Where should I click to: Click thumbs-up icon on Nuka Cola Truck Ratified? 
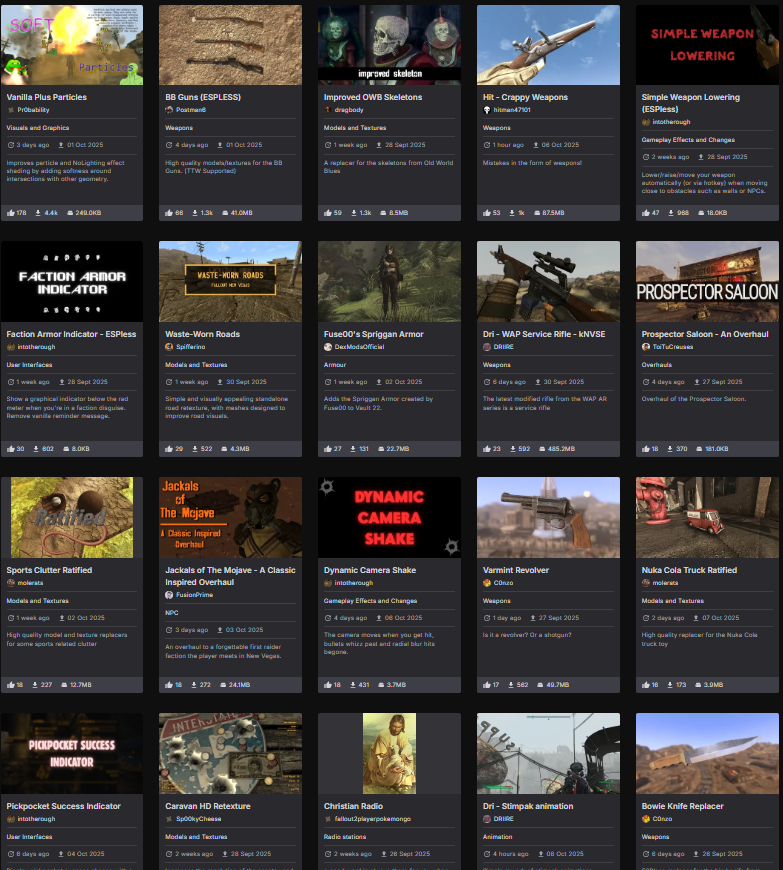pyautogui.click(x=645, y=685)
